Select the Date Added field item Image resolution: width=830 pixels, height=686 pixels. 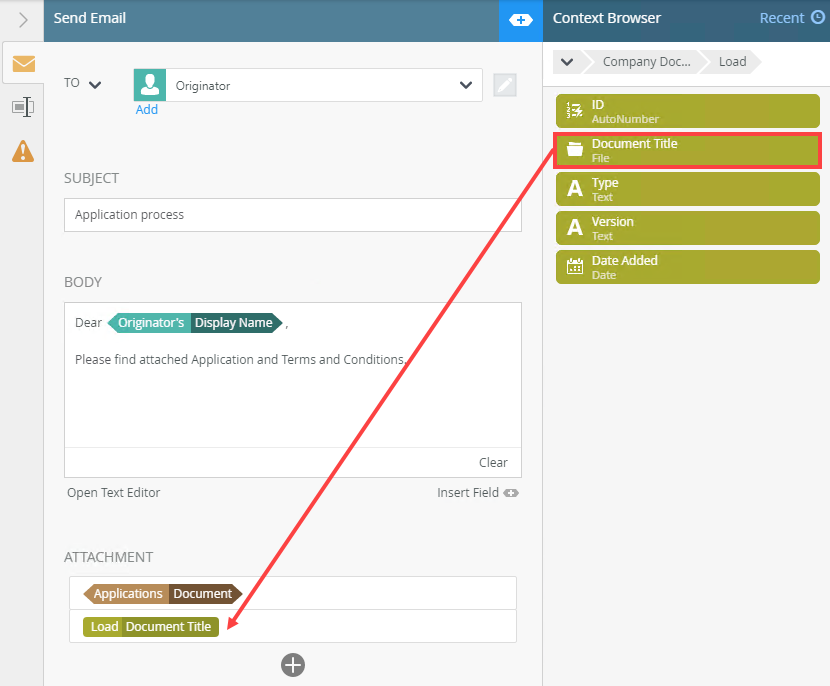coord(687,267)
